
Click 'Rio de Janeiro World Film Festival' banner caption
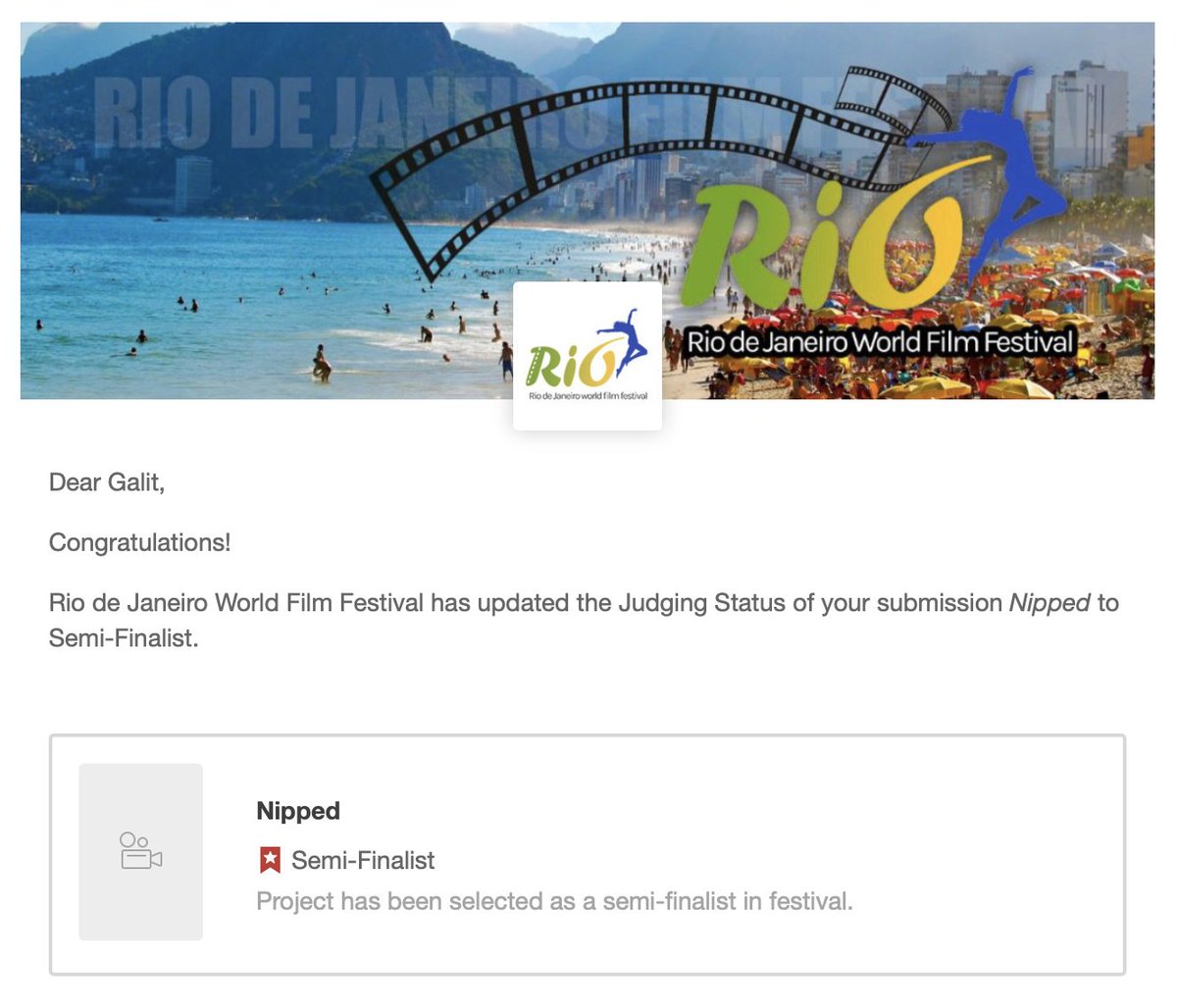pos(880,342)
